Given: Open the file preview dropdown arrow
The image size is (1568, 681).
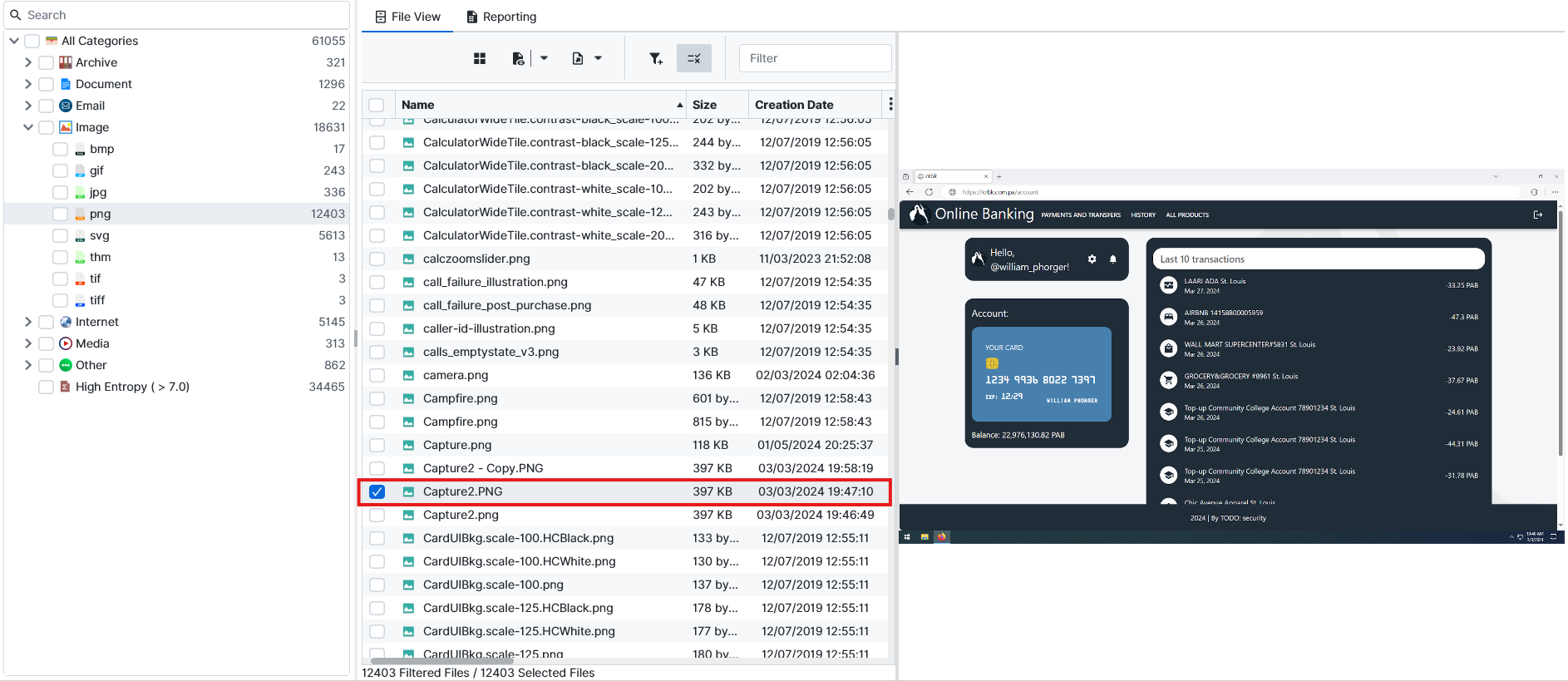Looking at the screenshot, I should click(x=544, y=58).
